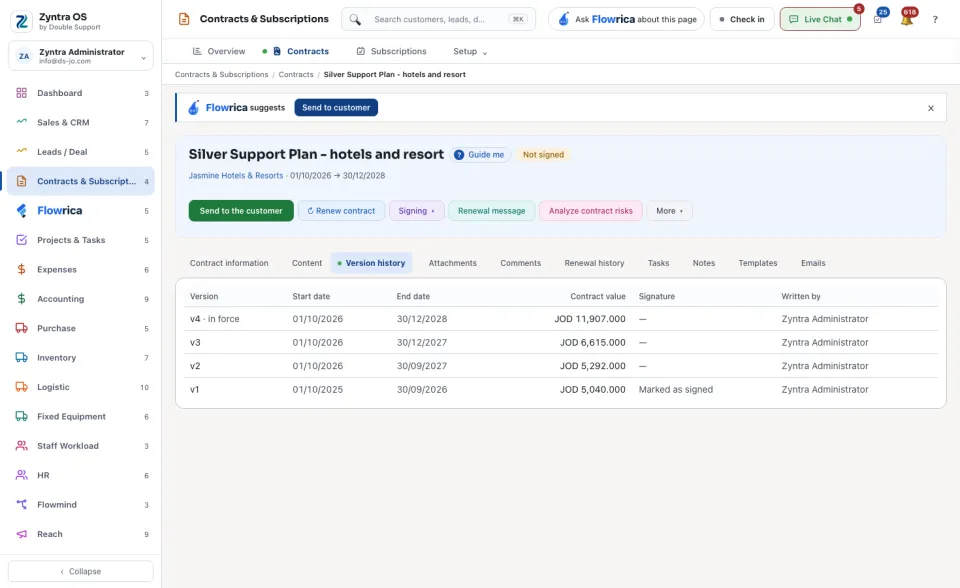This screenshot has height=588, width=960.
Task: Open the Templates tab
Action: click(758, 263)
